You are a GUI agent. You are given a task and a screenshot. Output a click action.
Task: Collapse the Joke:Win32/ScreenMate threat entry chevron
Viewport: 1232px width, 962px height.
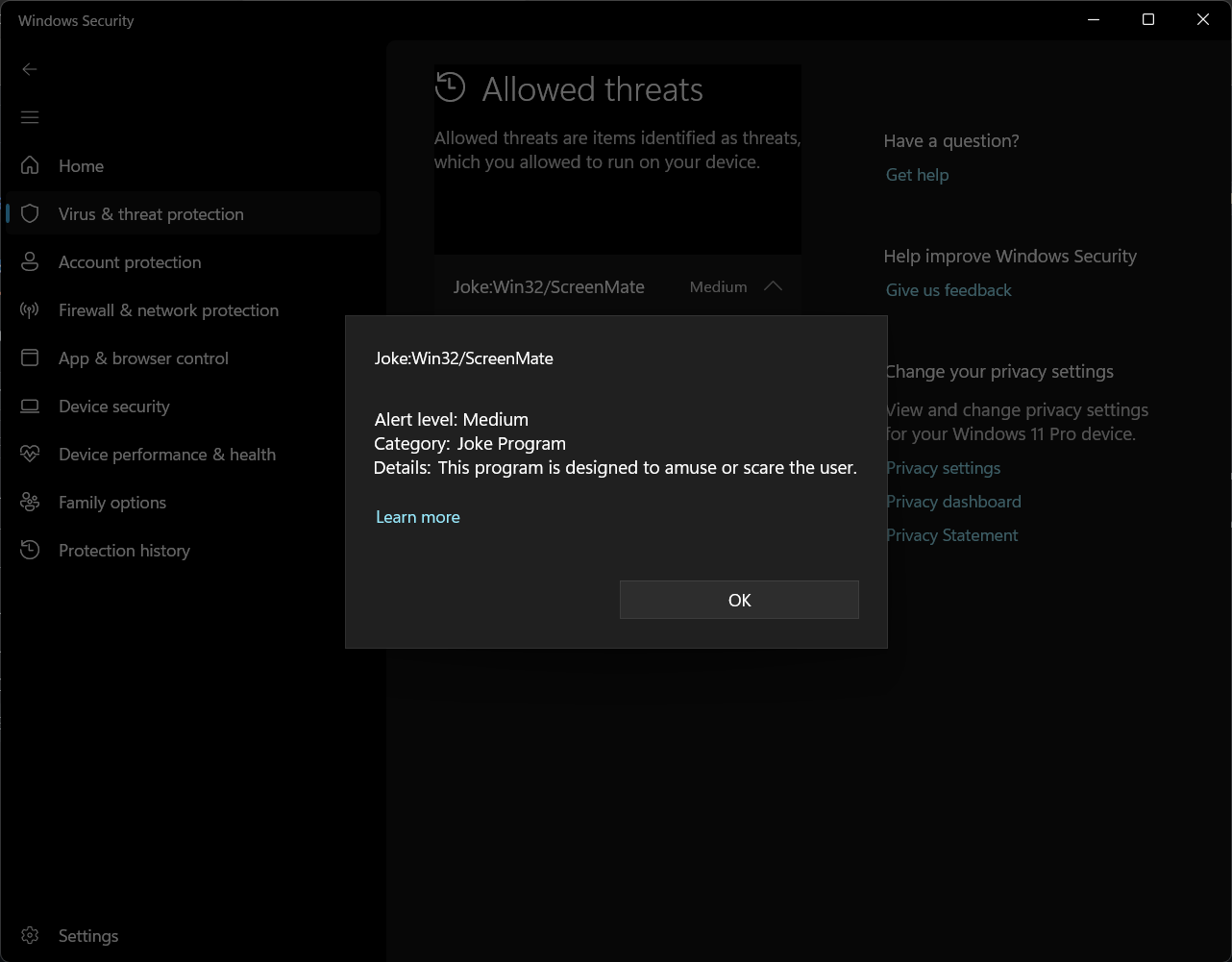pyautogui.click(x=773, y=286)
